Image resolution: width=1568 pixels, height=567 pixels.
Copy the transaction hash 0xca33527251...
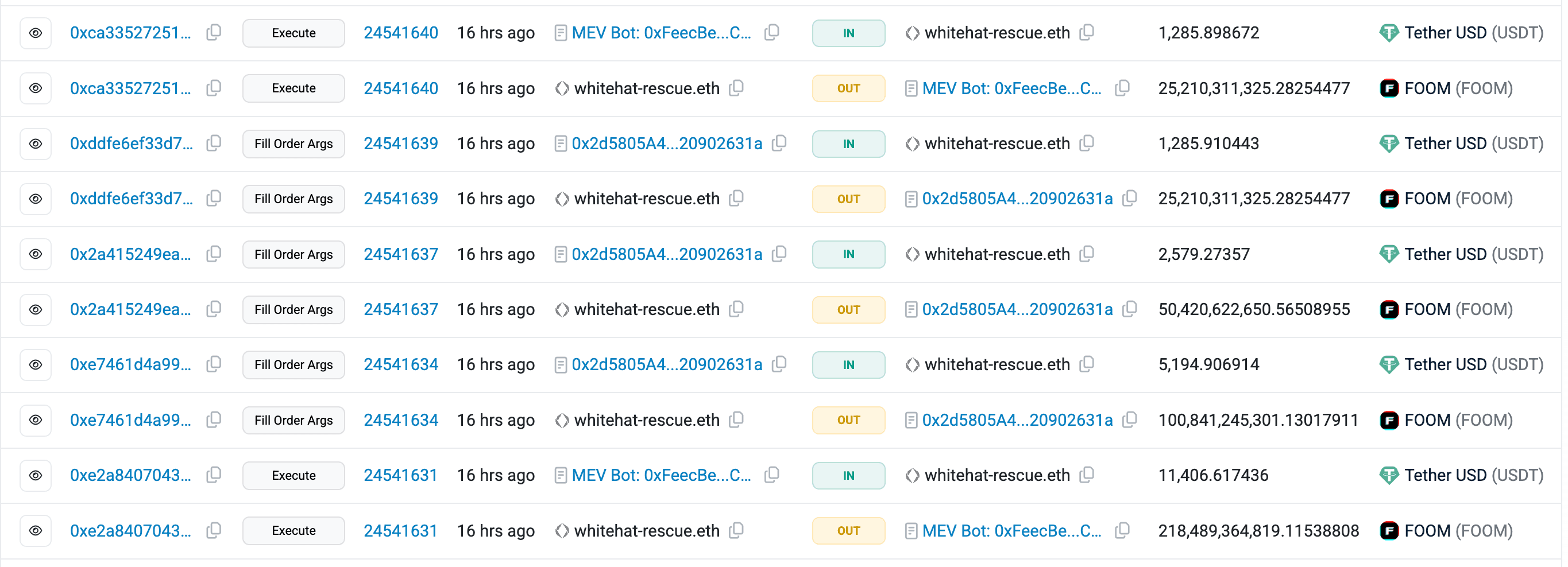click(214, 33)
